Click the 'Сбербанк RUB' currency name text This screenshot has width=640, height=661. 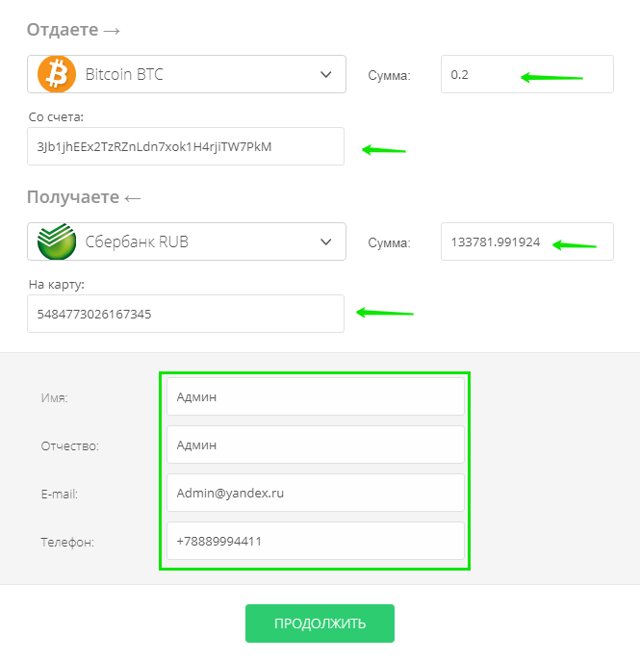tap(137, 242)
